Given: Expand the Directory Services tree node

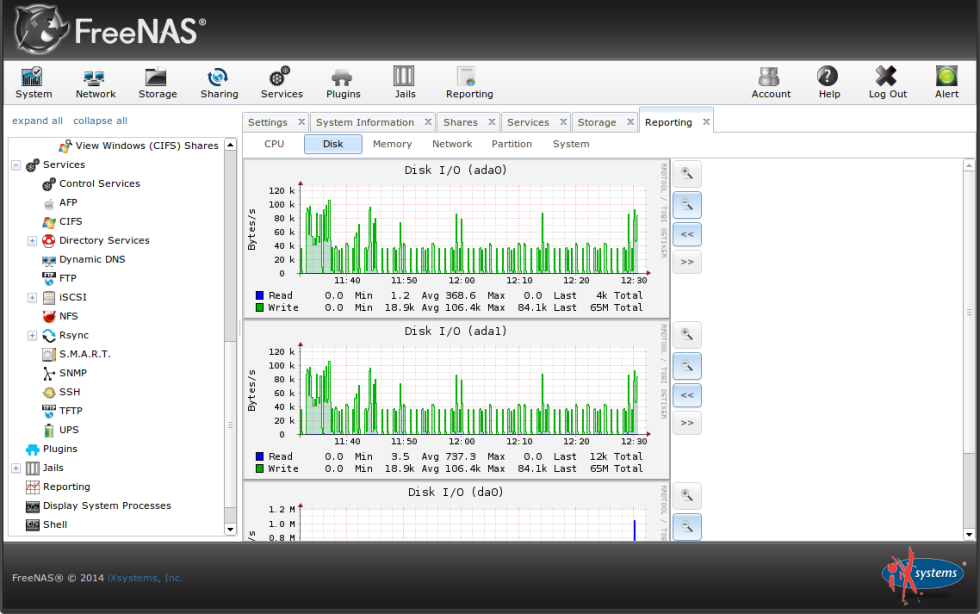Looking at the screenshot, I should tap(31, 240).
